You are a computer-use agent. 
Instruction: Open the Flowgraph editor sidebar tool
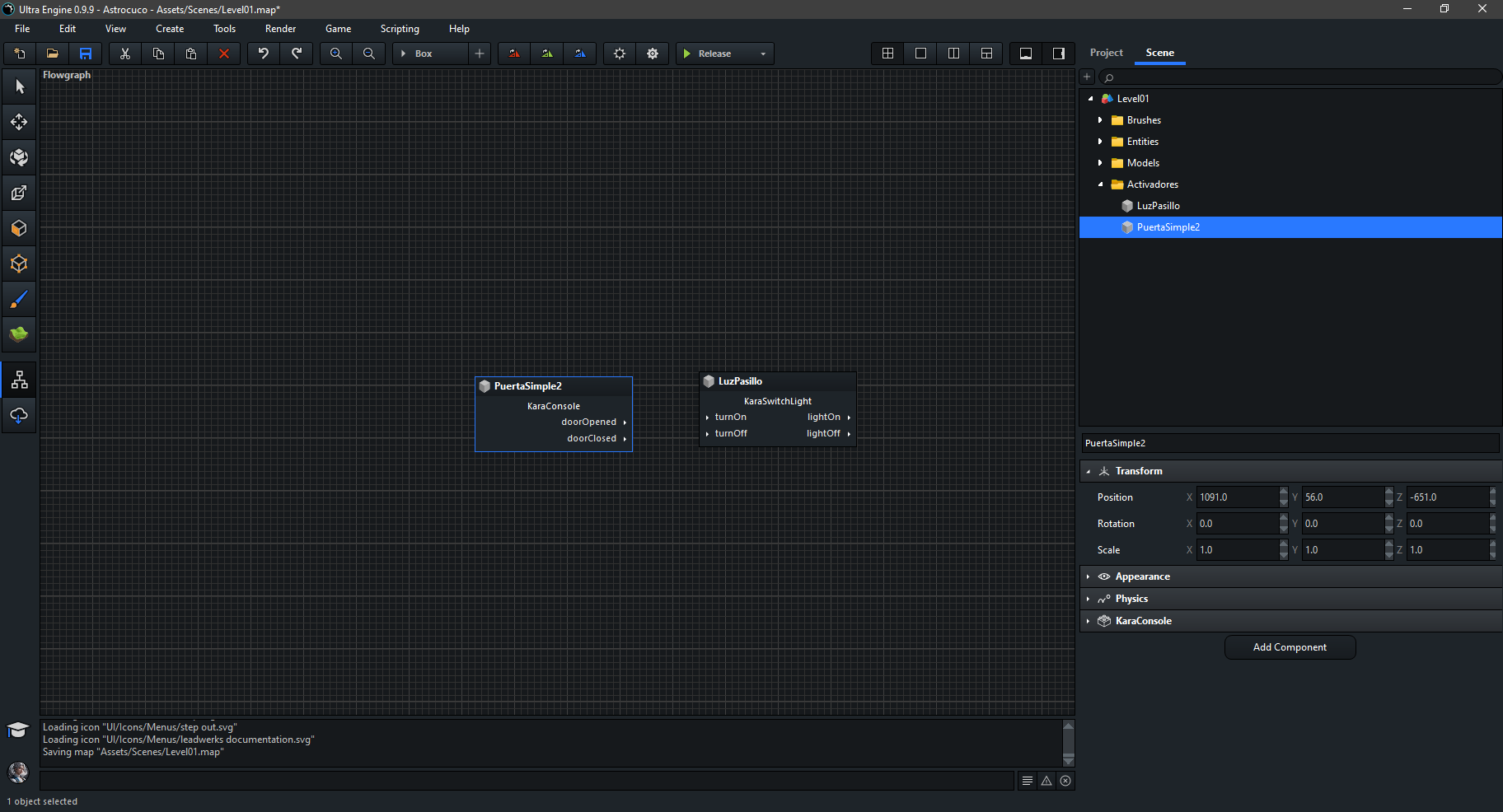coord(19,380)
